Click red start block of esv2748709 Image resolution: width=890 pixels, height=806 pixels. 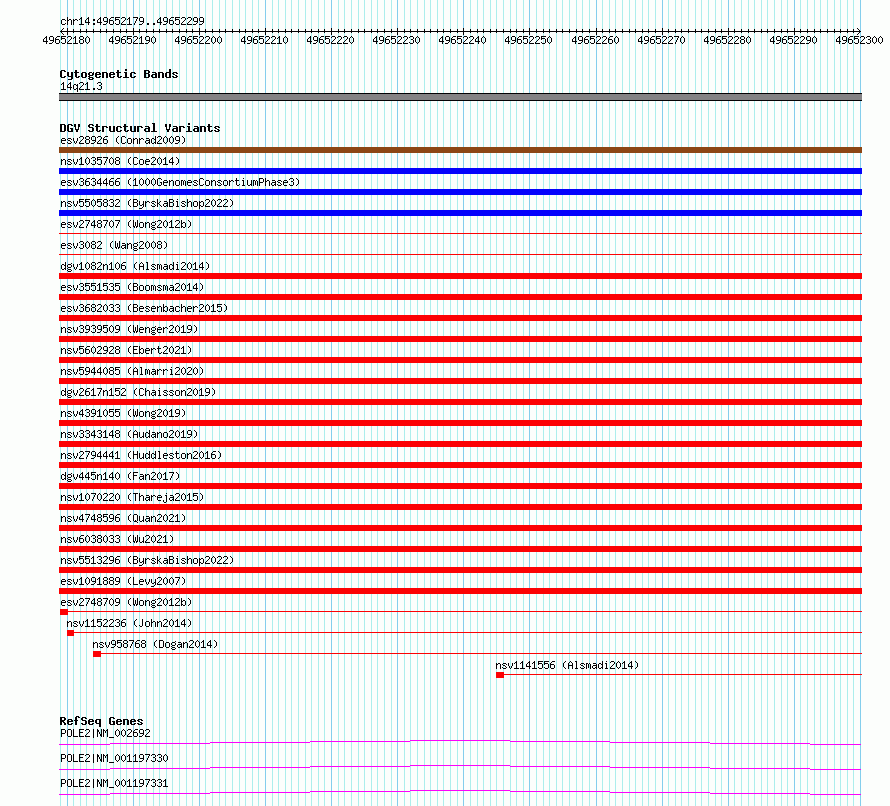64,612
